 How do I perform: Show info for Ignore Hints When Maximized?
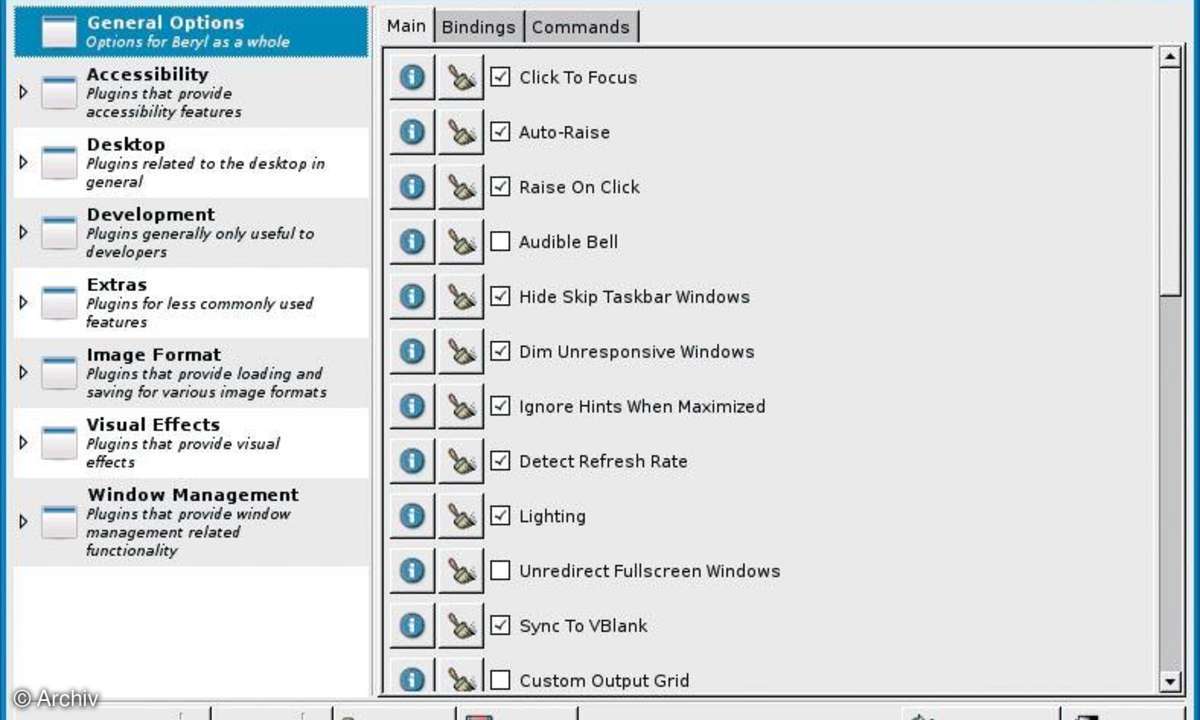(x=412, y=407)
